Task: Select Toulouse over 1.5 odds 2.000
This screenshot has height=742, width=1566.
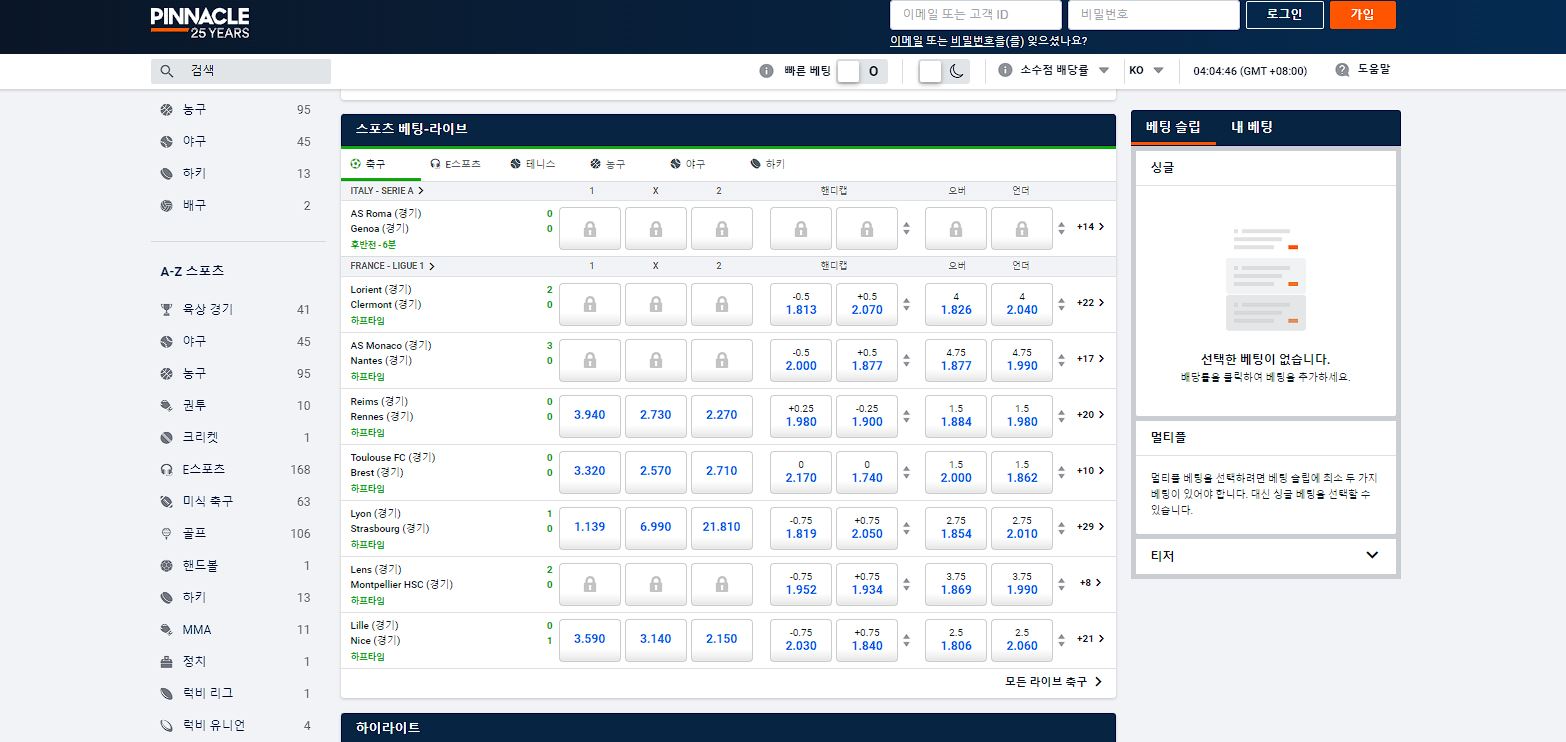Action: [956, 473]
